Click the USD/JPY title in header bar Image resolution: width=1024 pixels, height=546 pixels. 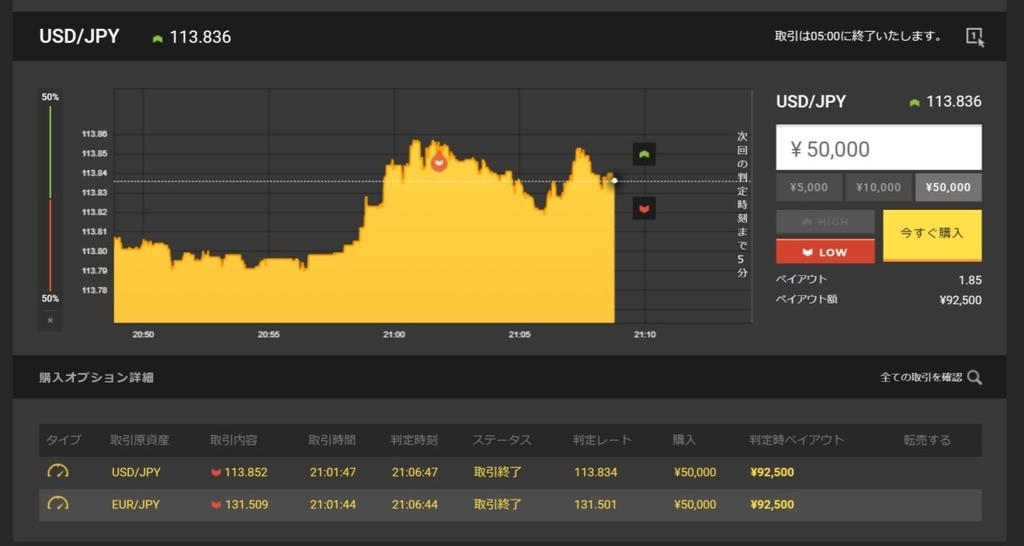[79, 37]
